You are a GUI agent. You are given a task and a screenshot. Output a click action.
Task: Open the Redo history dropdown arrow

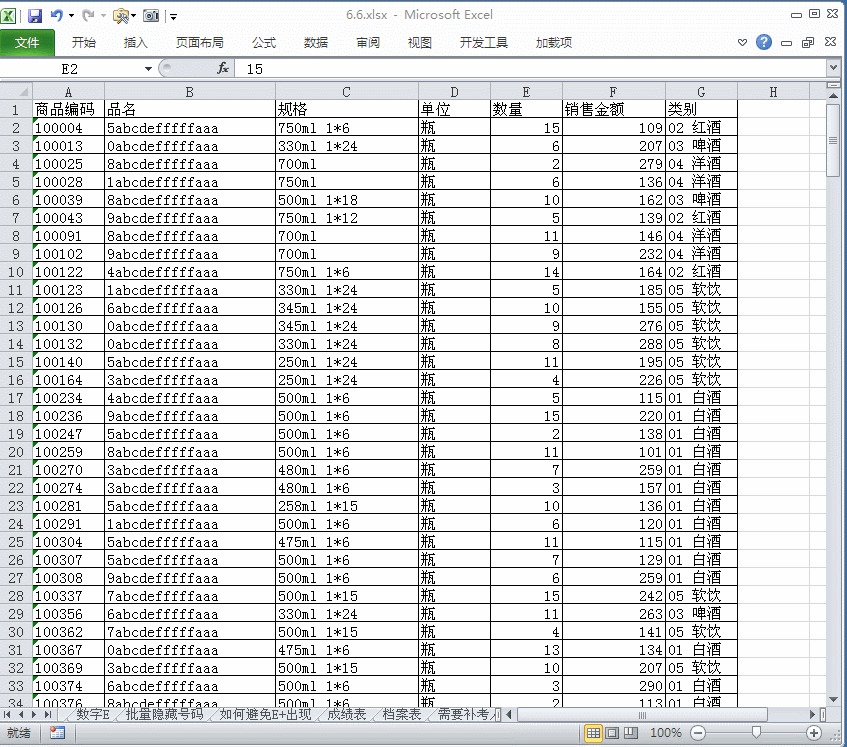click(103, 16)
